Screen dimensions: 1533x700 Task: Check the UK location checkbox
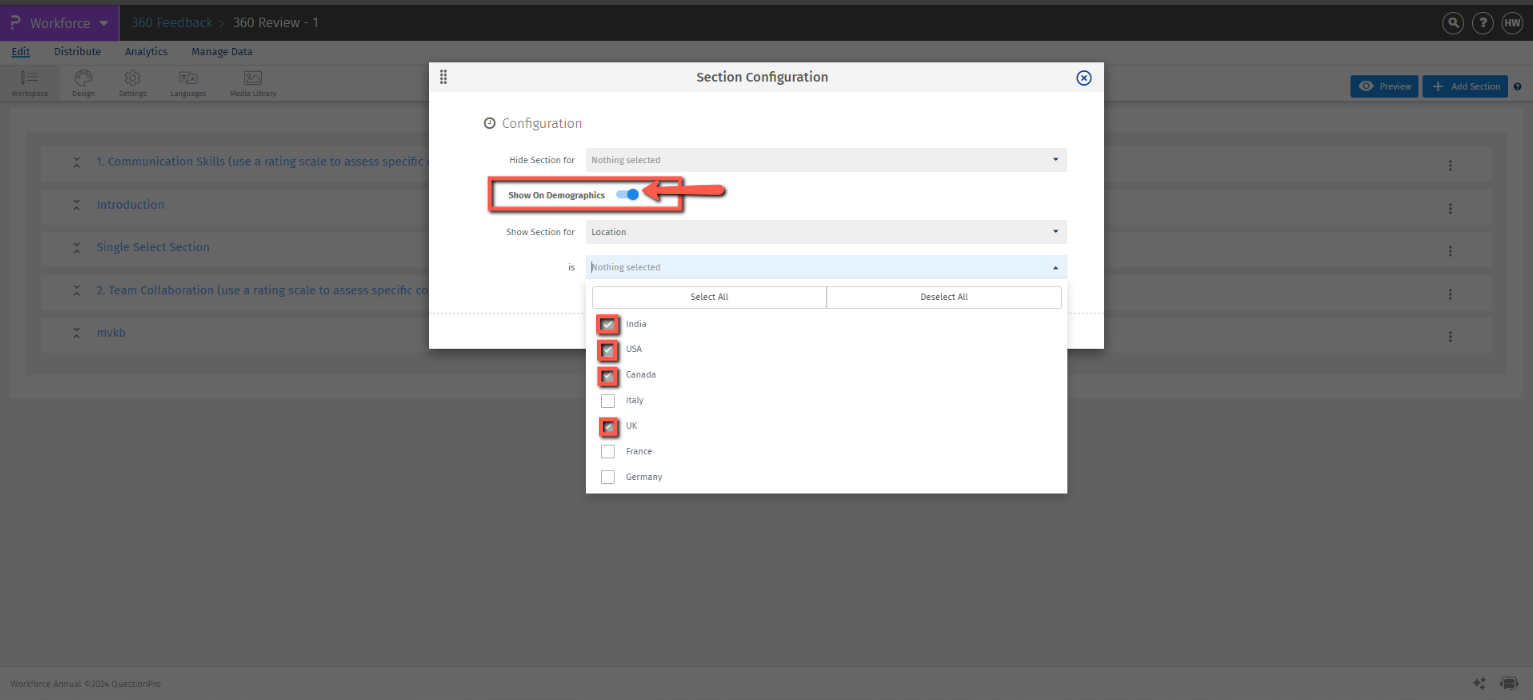608,426
